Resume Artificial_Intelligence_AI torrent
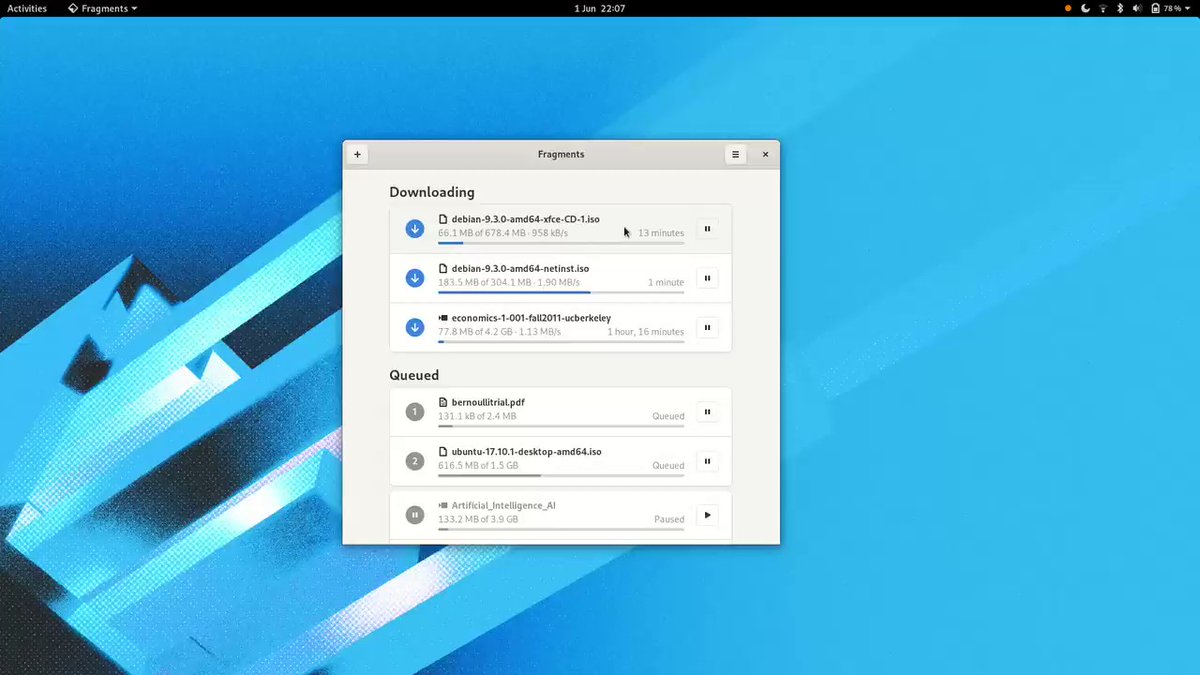Screen dimensions: 1200x675 click(707, 515)
